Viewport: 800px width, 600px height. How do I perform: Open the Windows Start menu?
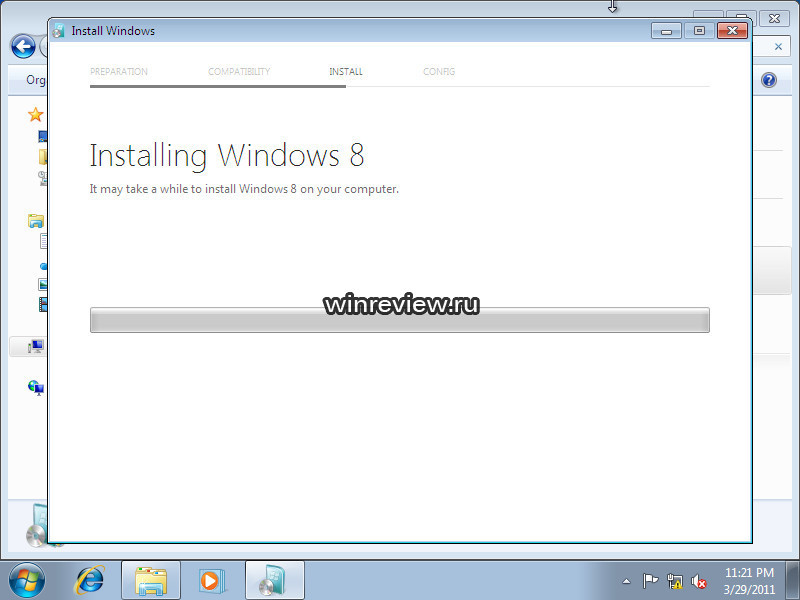26,579
